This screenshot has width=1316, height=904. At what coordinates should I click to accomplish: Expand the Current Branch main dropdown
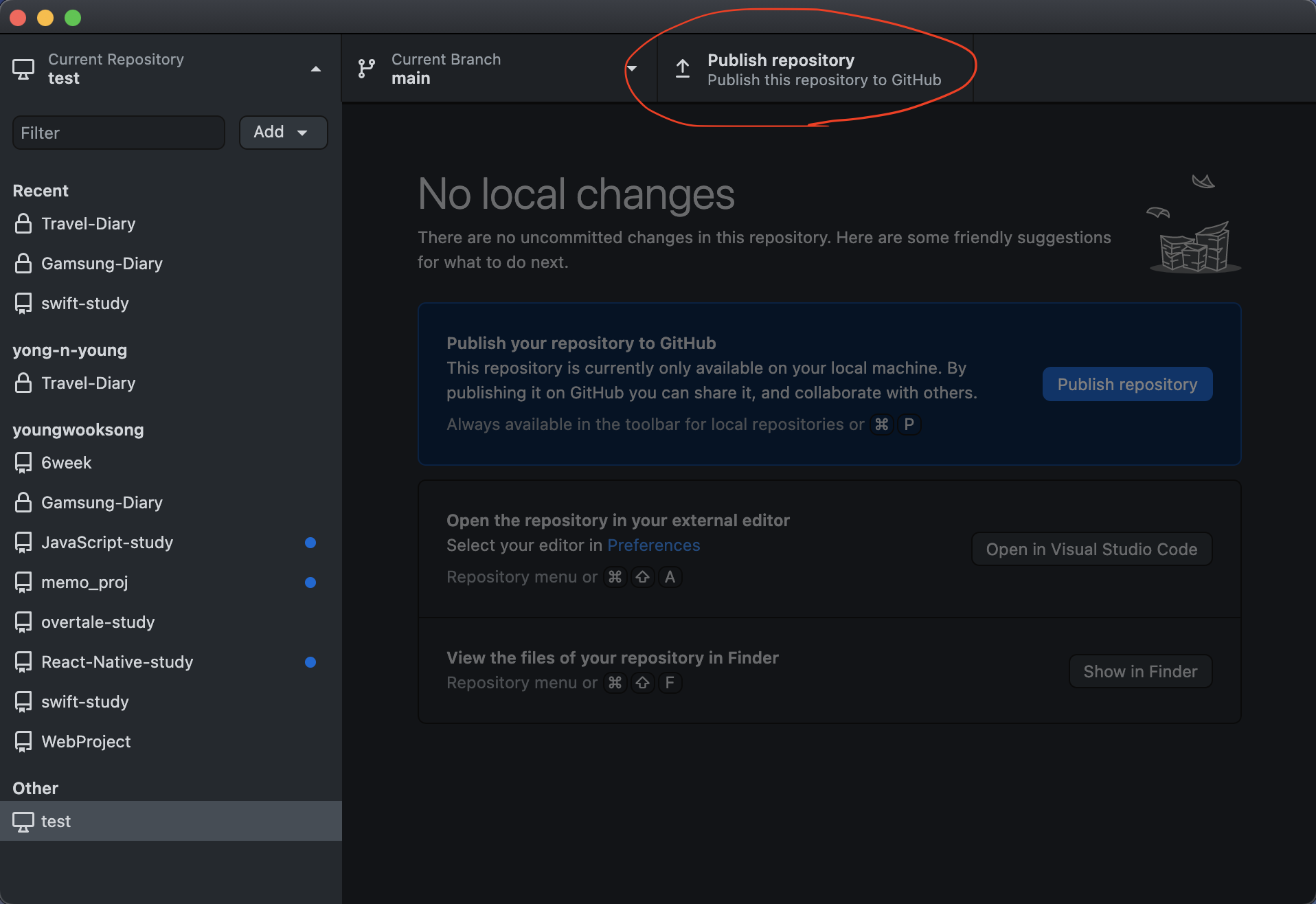click(632, 69)
